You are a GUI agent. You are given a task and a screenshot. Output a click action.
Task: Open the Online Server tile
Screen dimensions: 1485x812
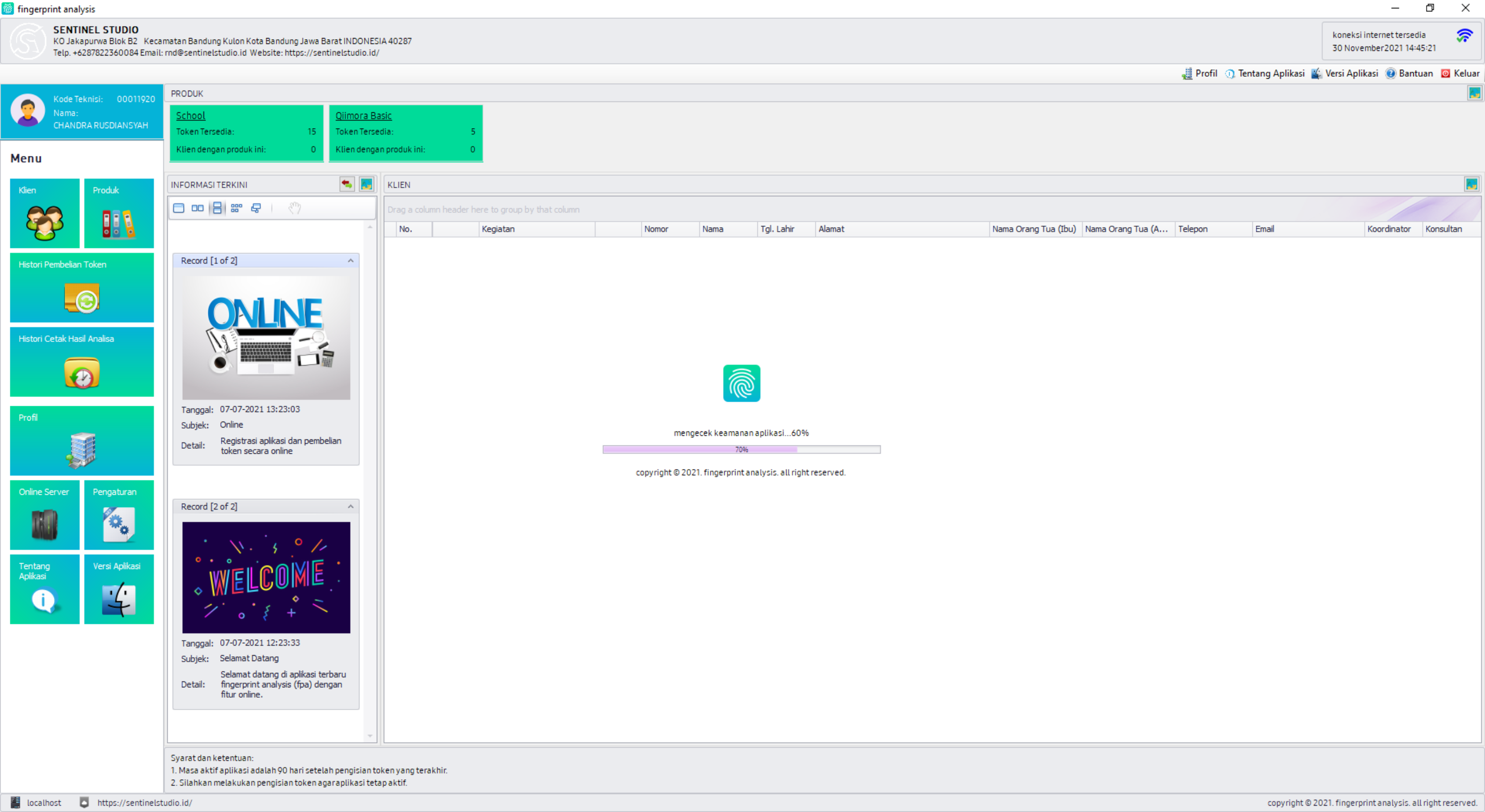tap(45, 515)
